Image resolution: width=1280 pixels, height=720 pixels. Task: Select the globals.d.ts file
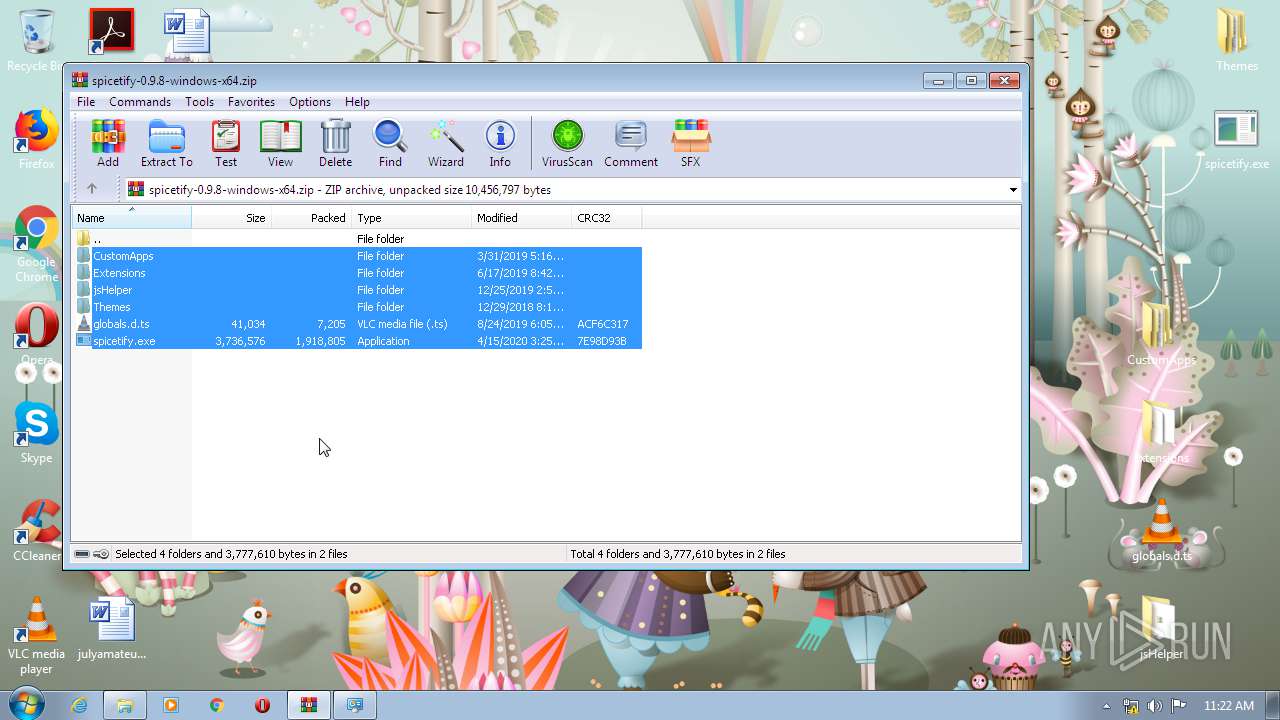357,324
